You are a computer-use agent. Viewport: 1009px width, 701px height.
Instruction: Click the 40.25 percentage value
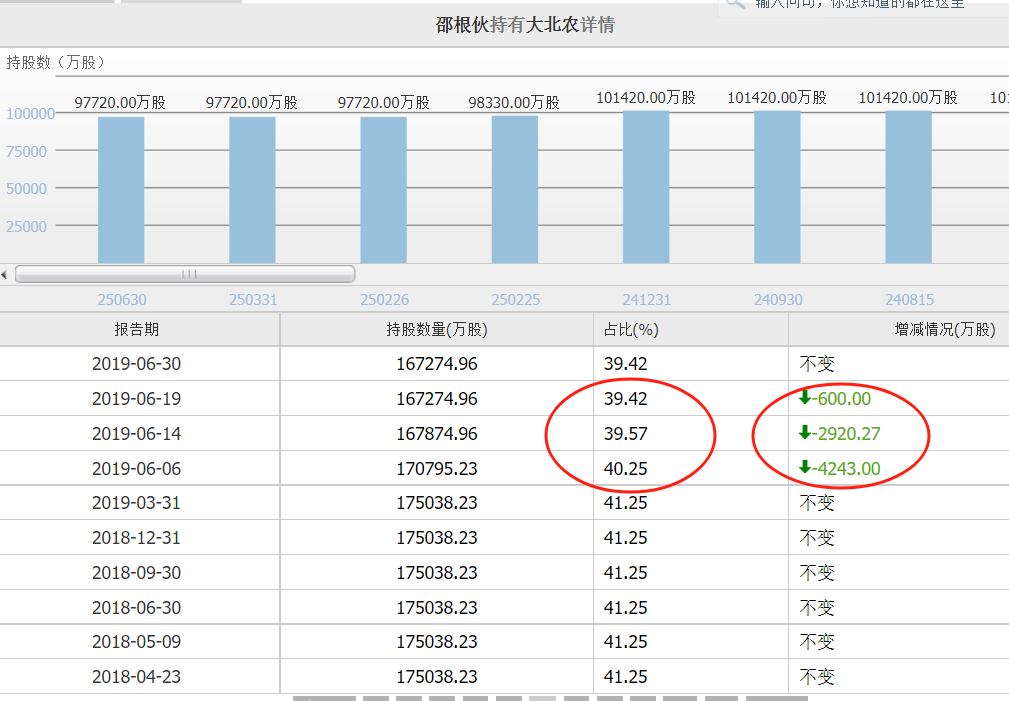(625, 469)
